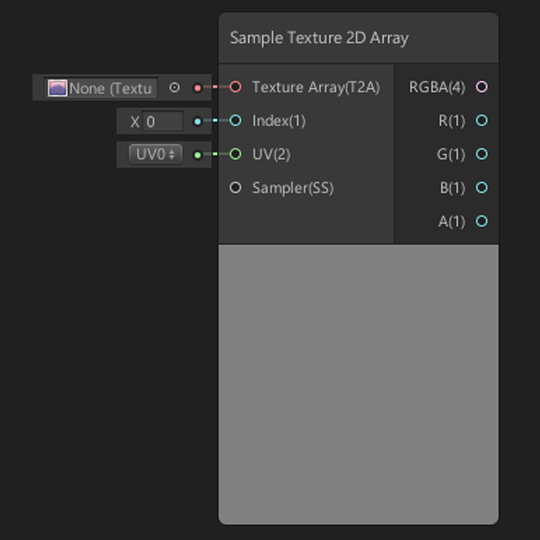Screen dimensions: 540x540
Task: Click the green dot on UV slot edge
Action: tap(197, 155)
